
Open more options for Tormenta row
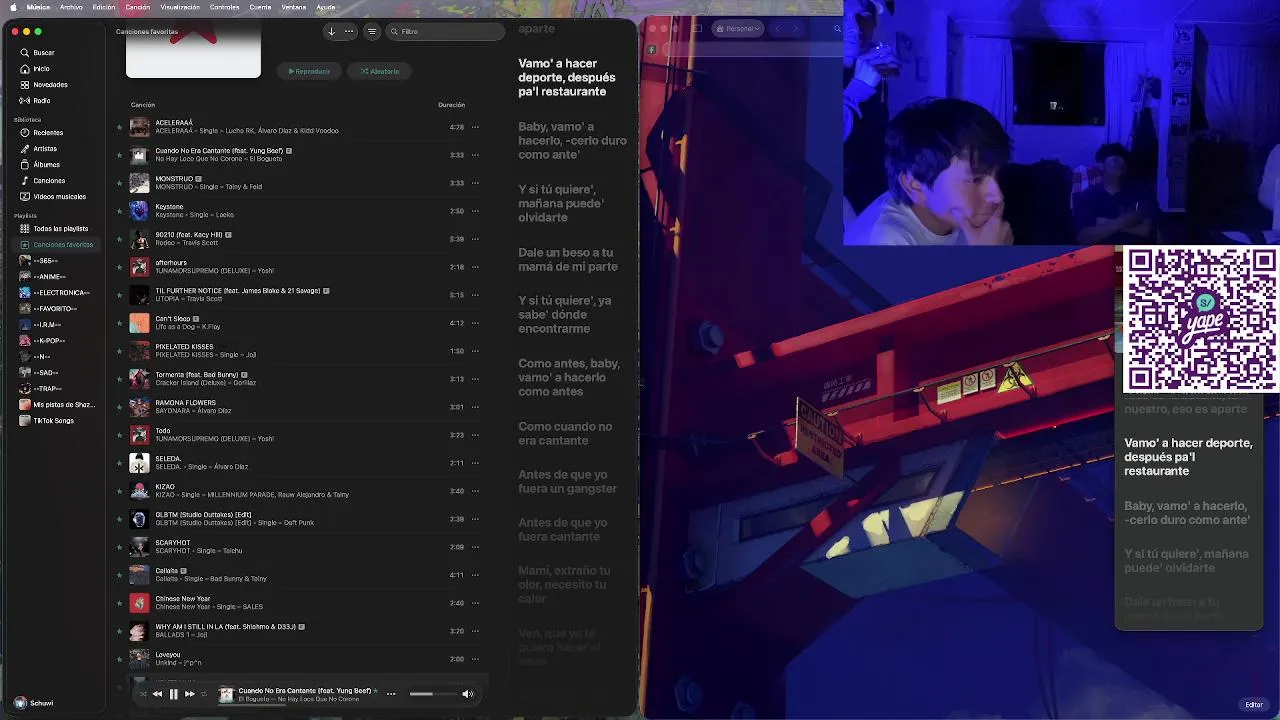point(475,379)
